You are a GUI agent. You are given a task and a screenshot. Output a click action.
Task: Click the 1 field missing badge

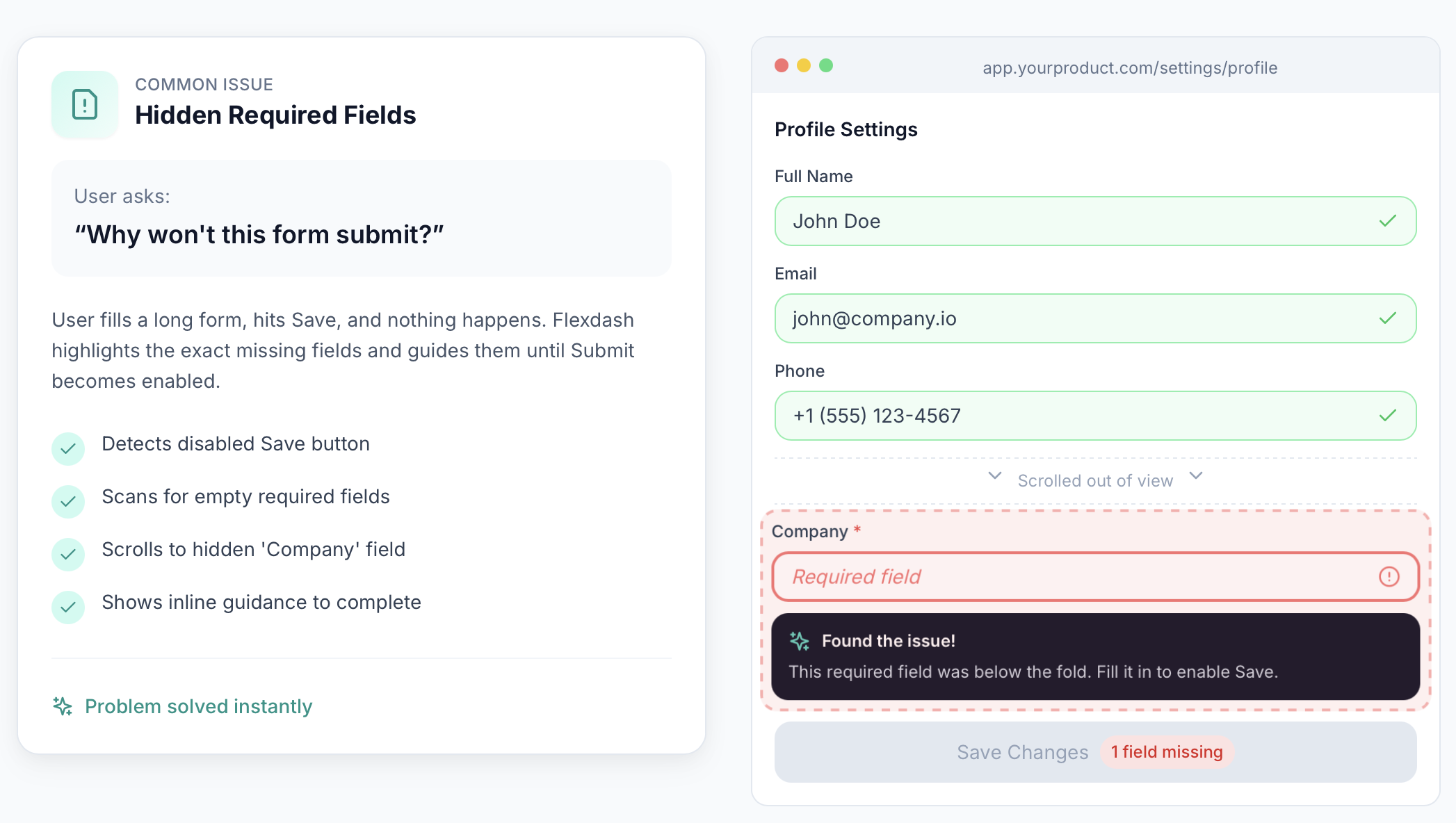(x=1167, y=751)
